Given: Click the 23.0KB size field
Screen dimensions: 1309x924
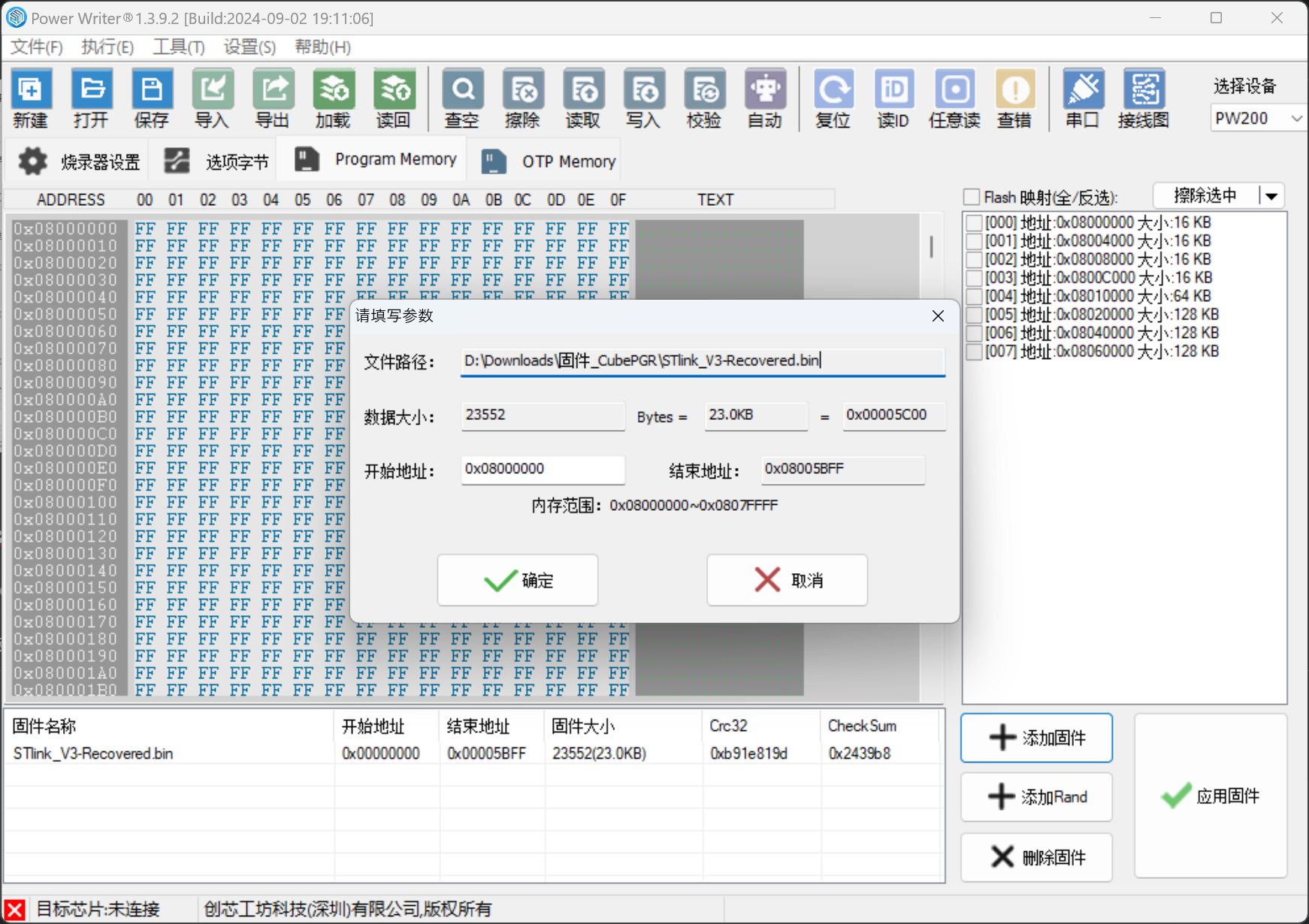Looking at the screenshot, I should point(756,415).
